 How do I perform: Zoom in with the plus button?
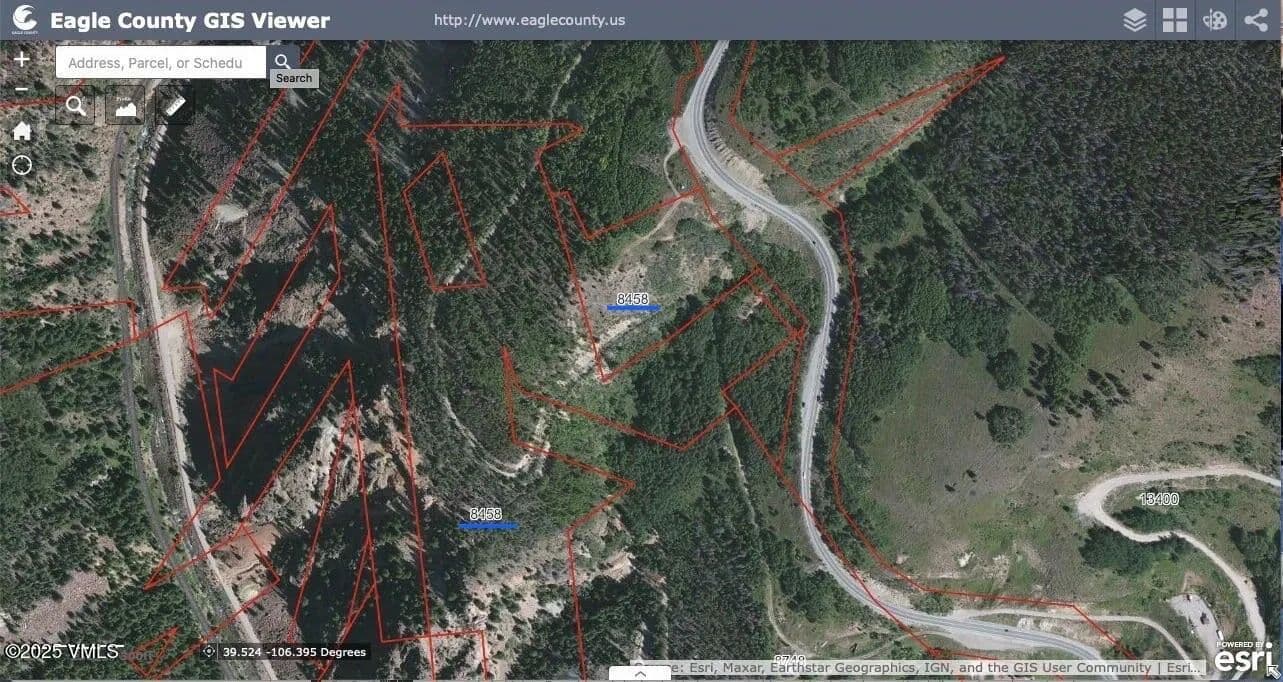click(x=21, y=59)
